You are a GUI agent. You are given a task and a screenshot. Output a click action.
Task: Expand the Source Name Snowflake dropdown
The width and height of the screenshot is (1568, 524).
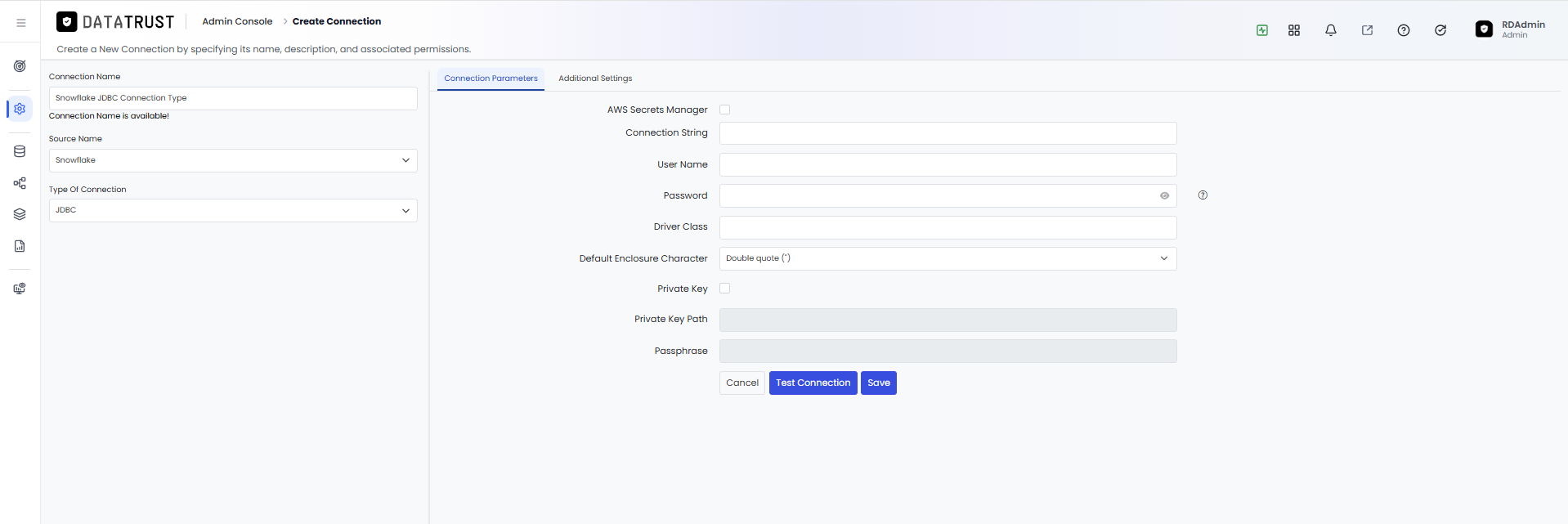[233, 160]
